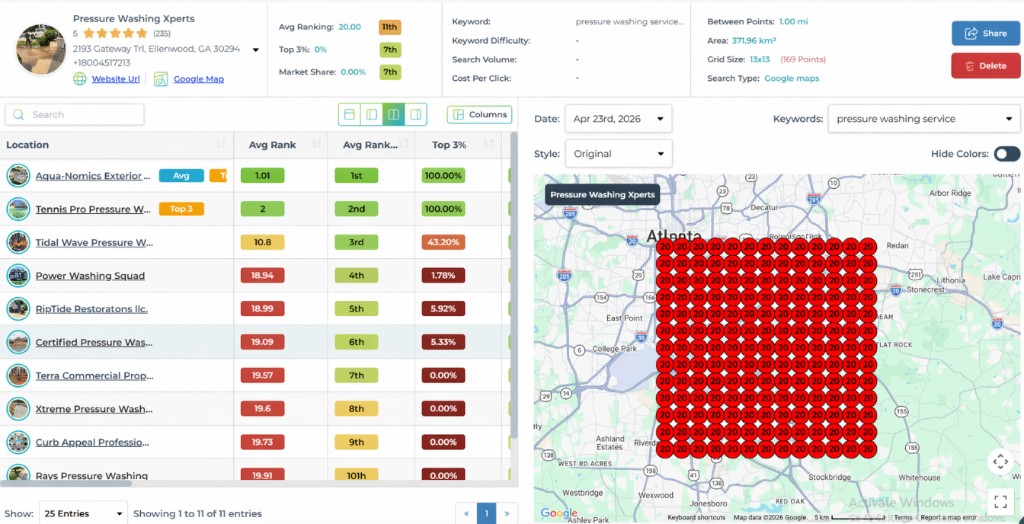Go to pagination page 1
Image resolution: width=1024 pixels, height=524 pixels.
[487, 513]
